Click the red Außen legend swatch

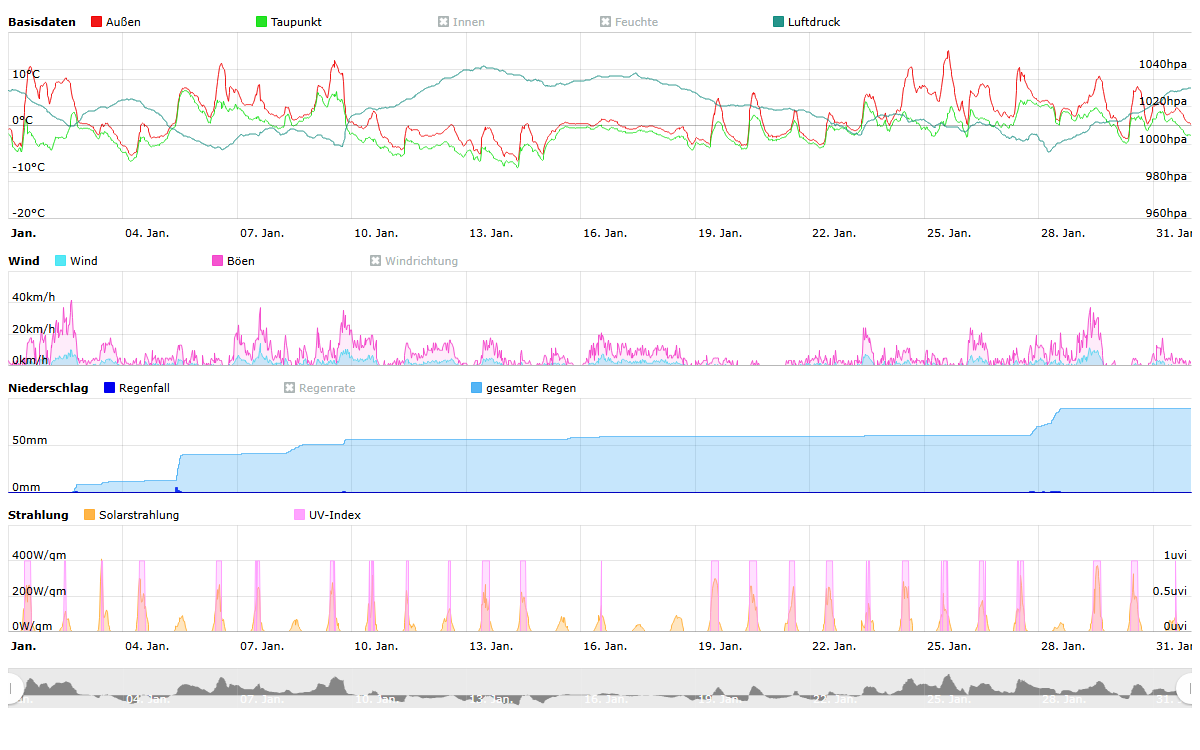[x=97, y=22]
